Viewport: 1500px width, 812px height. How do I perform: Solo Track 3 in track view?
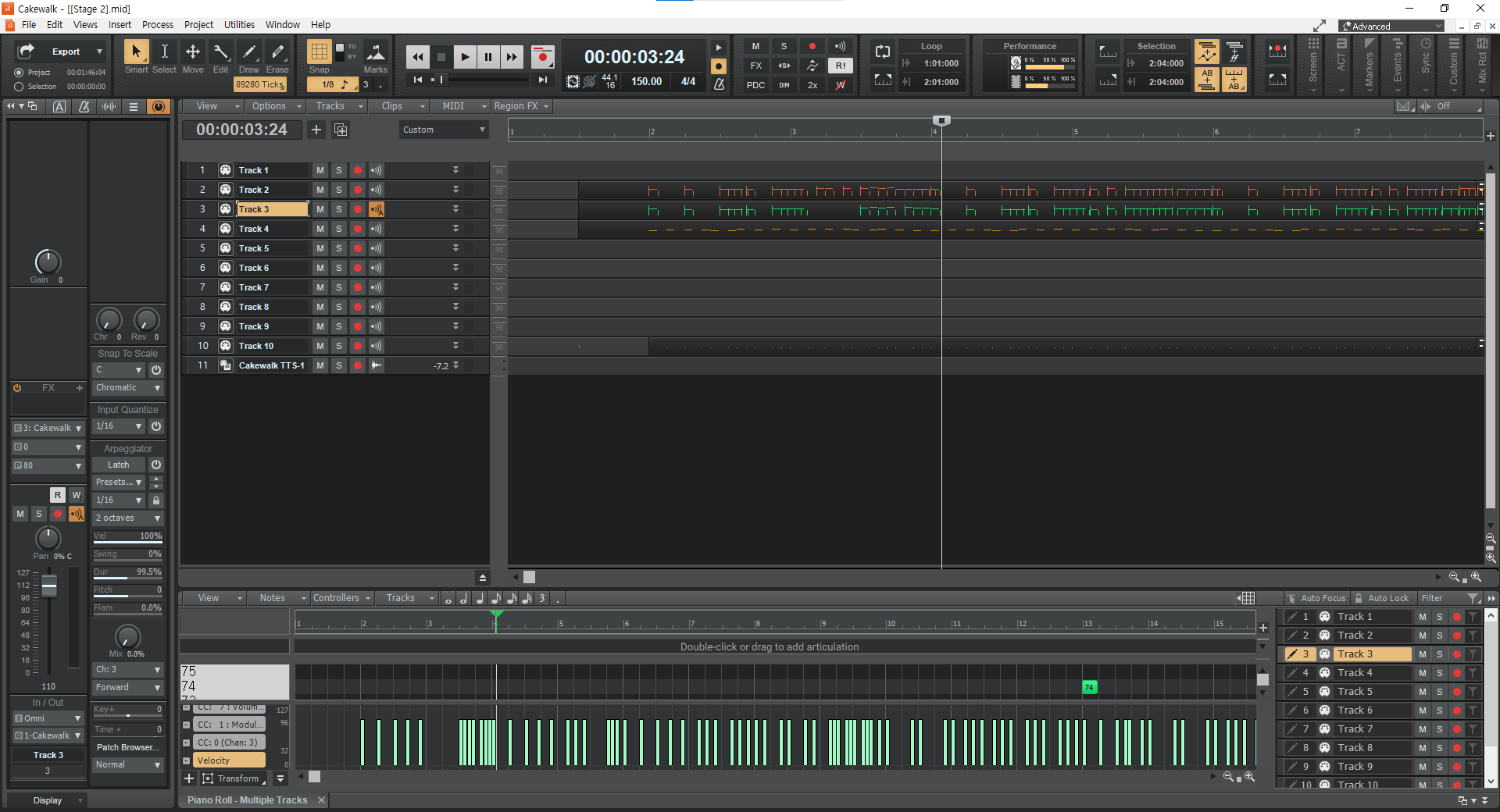coord(339,209)
